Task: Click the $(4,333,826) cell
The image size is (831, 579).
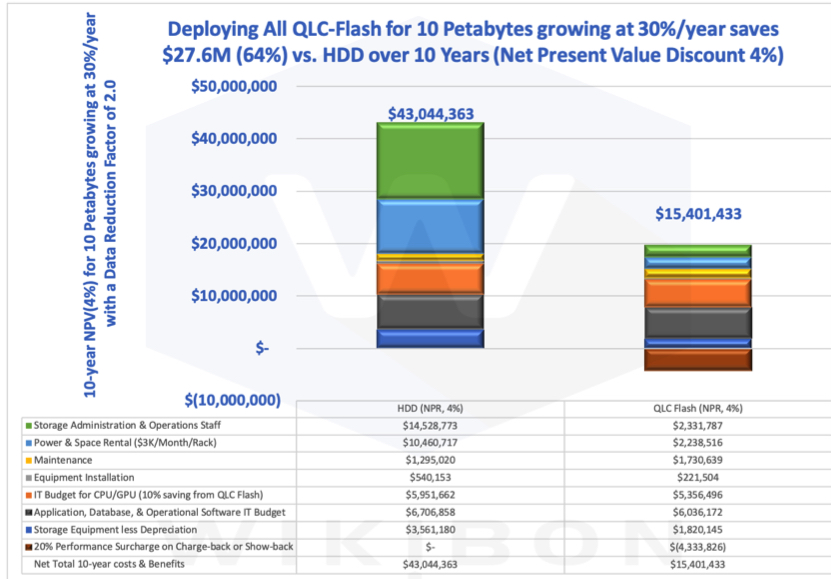Action: 698,547
